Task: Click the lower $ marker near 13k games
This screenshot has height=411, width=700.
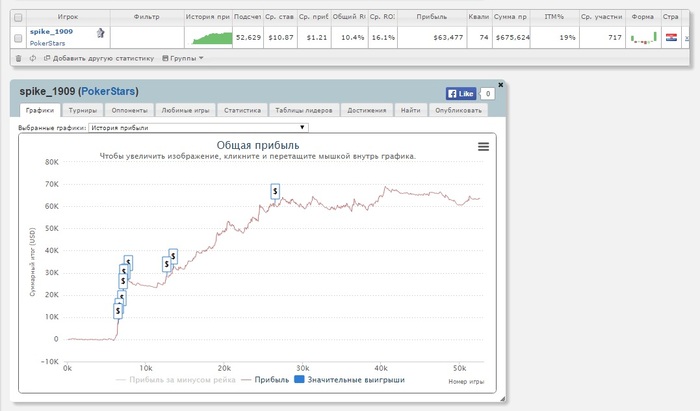Action: (x=166, y=264)
